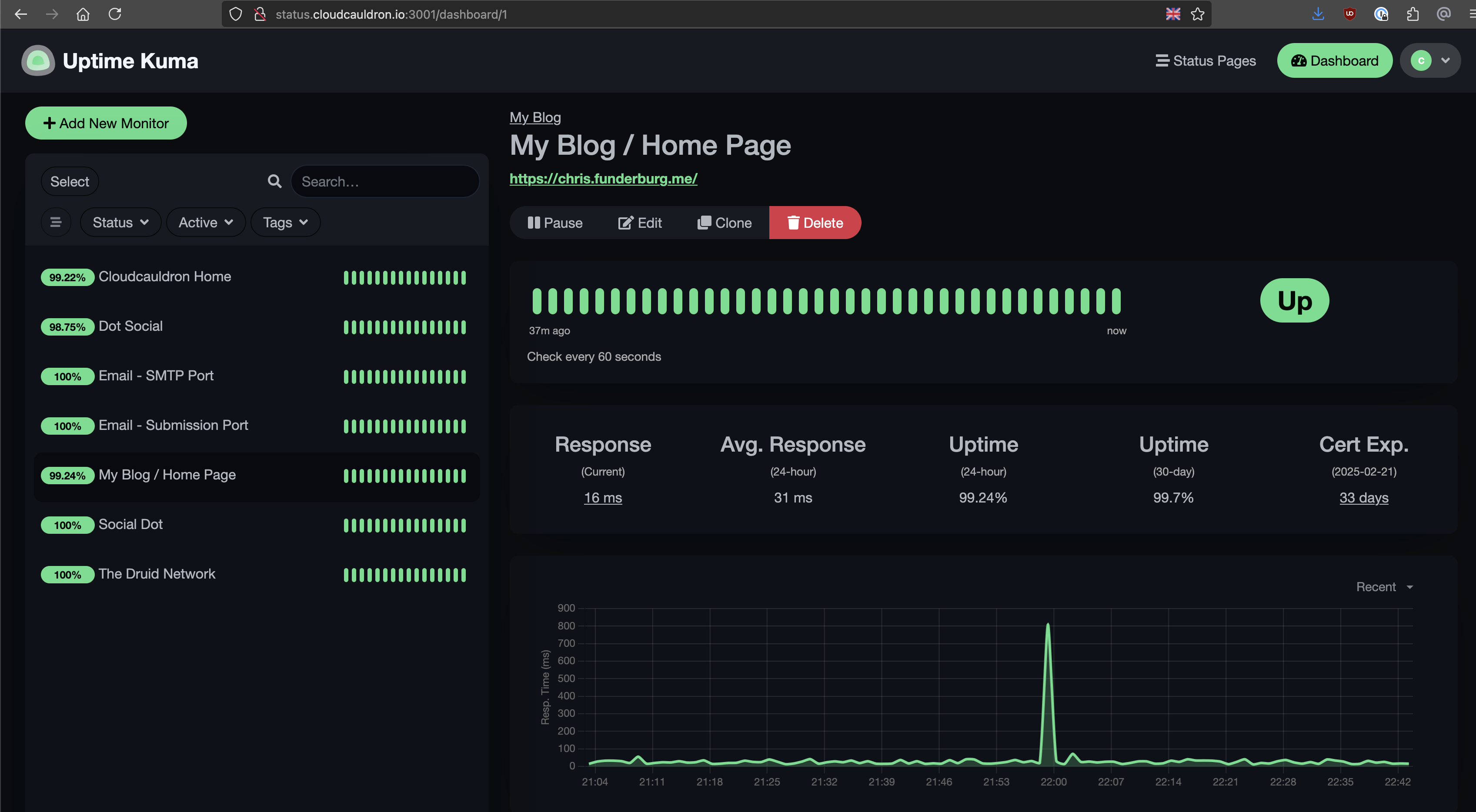Select Social Dot monitor
1476x812 pixels.
(257, 525)
